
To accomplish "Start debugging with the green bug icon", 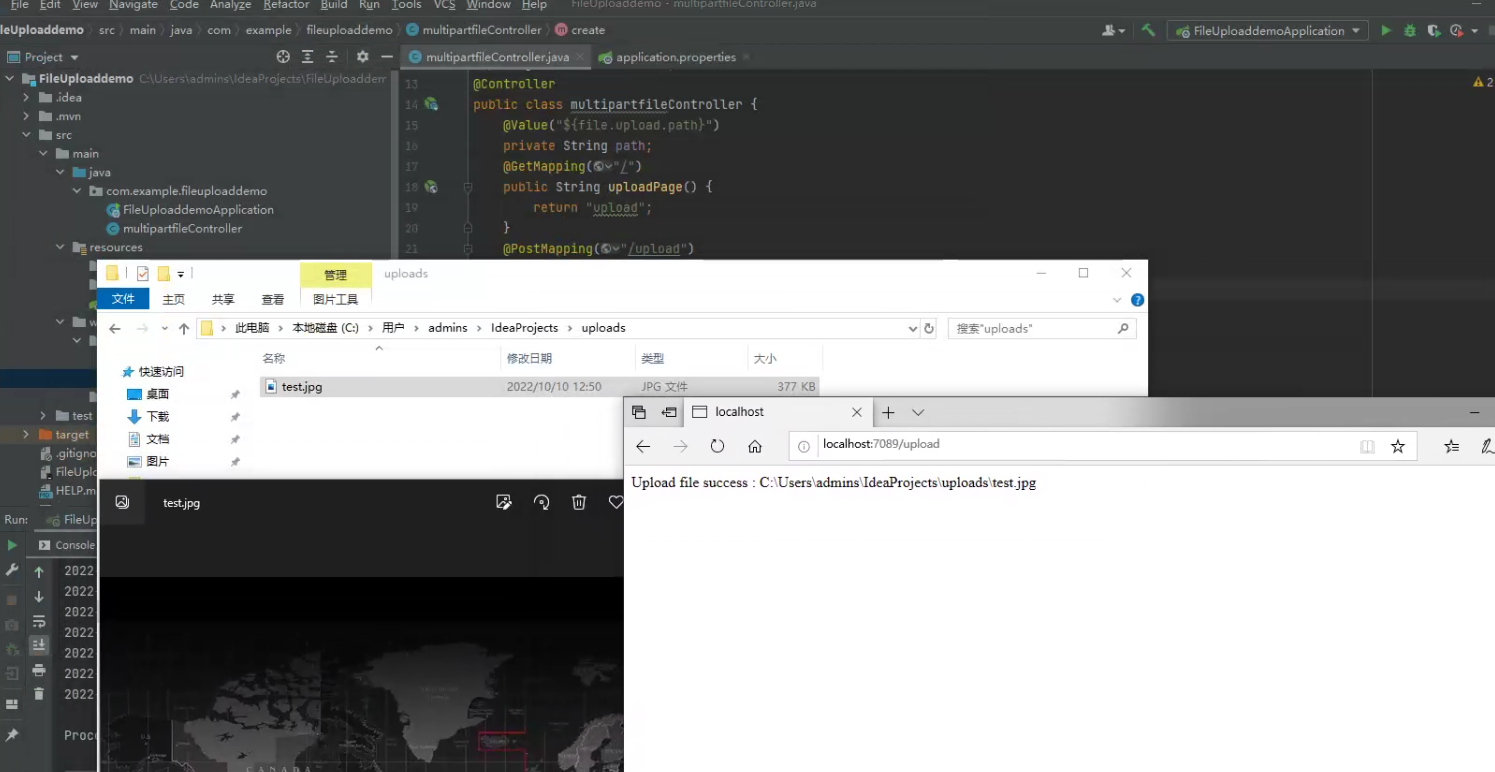I will click(x=1410, y=31).
